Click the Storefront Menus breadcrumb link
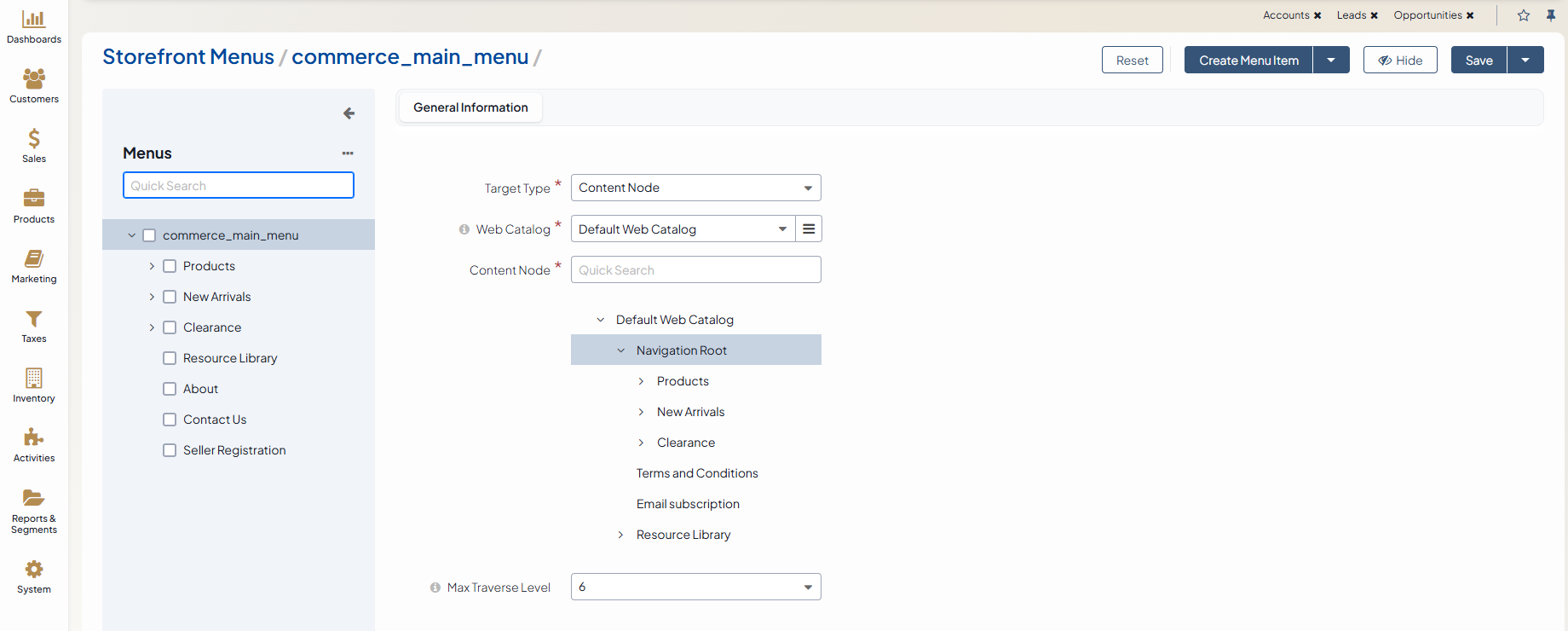 coord(188,57)
